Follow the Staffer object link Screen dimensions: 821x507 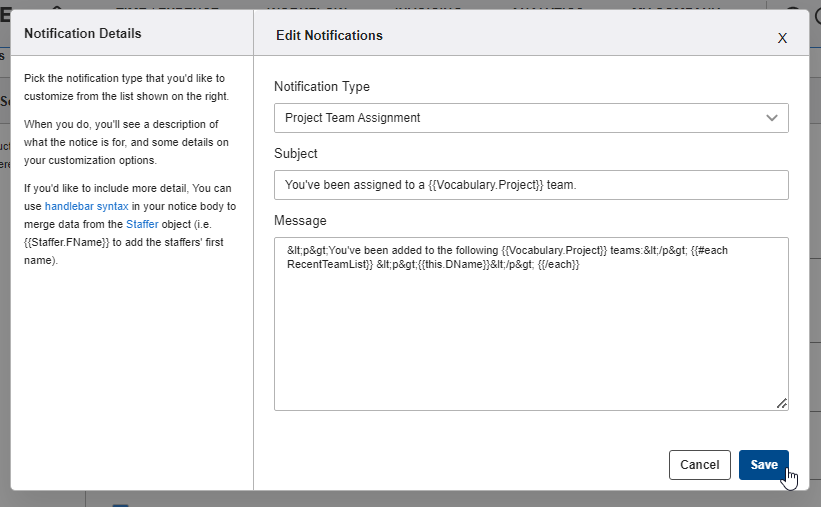click(142, 224)
